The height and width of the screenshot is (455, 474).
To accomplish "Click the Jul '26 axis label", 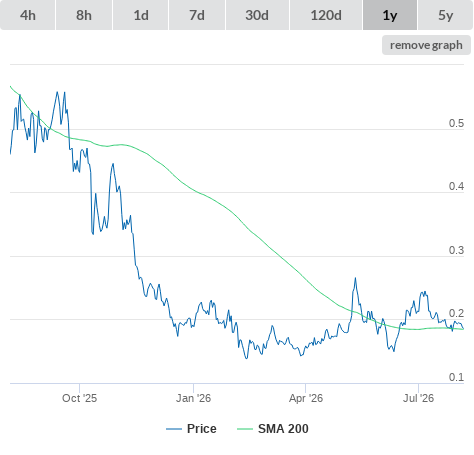I will [x=418, y=398].
